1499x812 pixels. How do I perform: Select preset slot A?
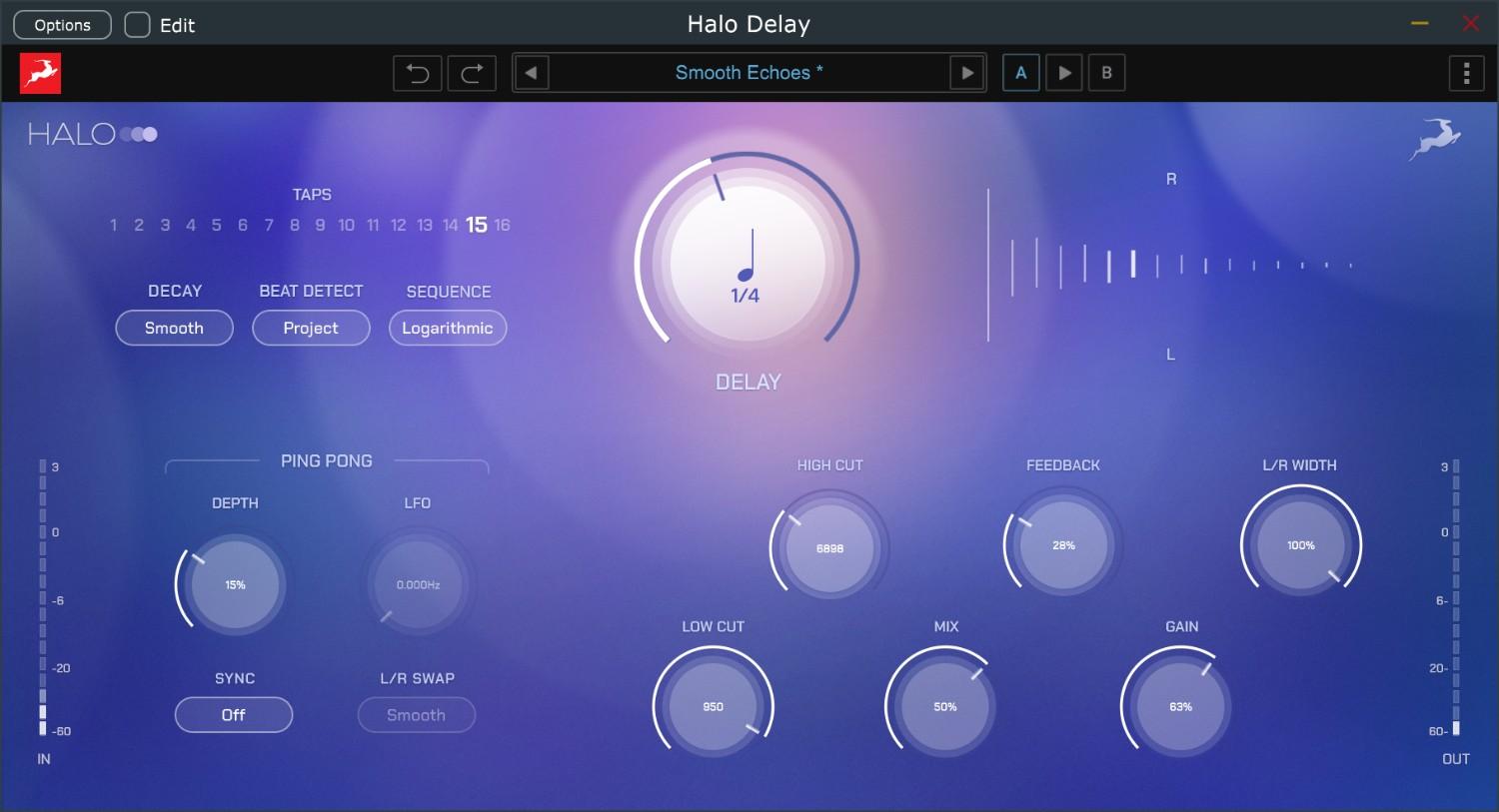click(x=1020, y=72)
